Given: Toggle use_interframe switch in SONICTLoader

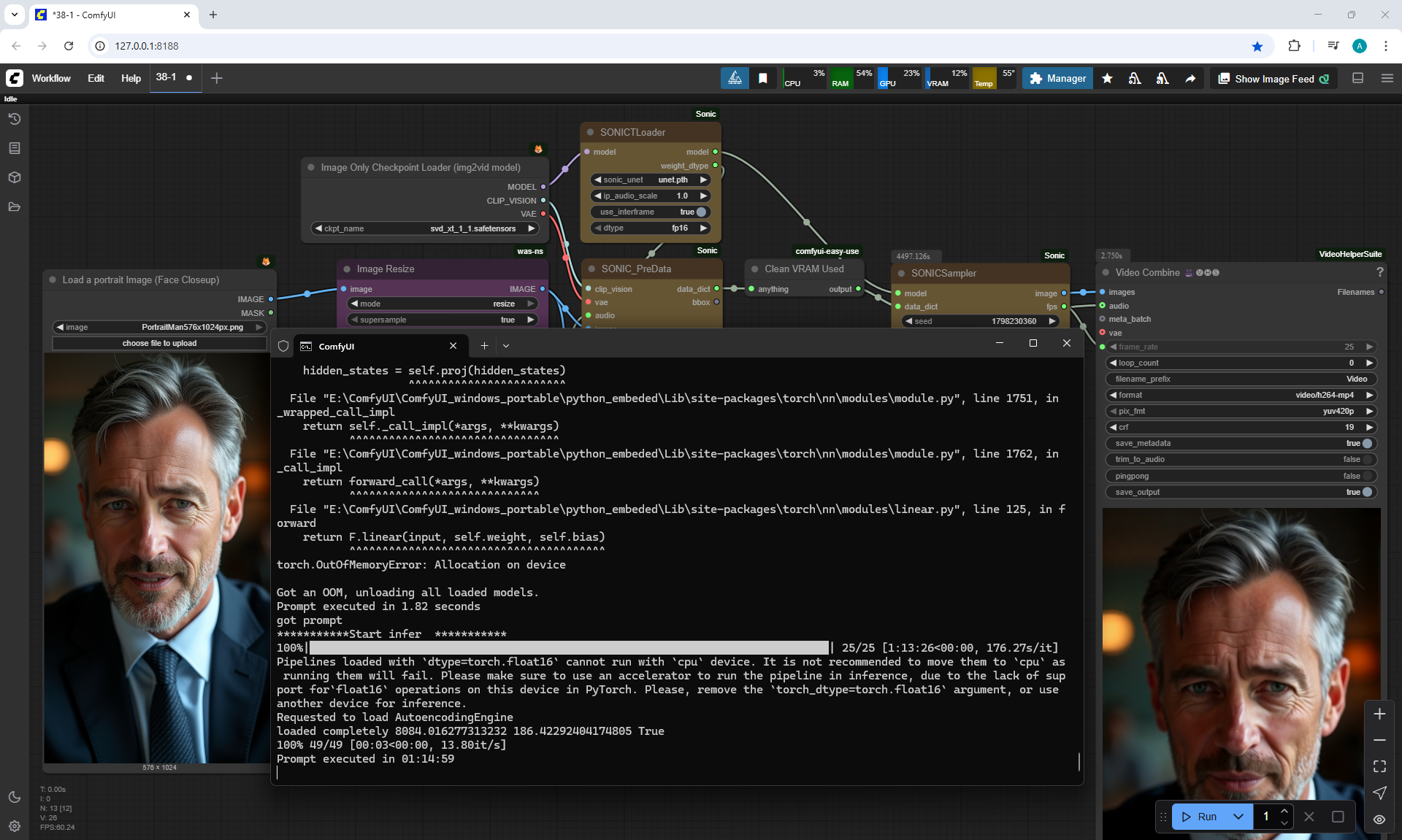Looking at the screenshot, I should [x=701, y=212].
